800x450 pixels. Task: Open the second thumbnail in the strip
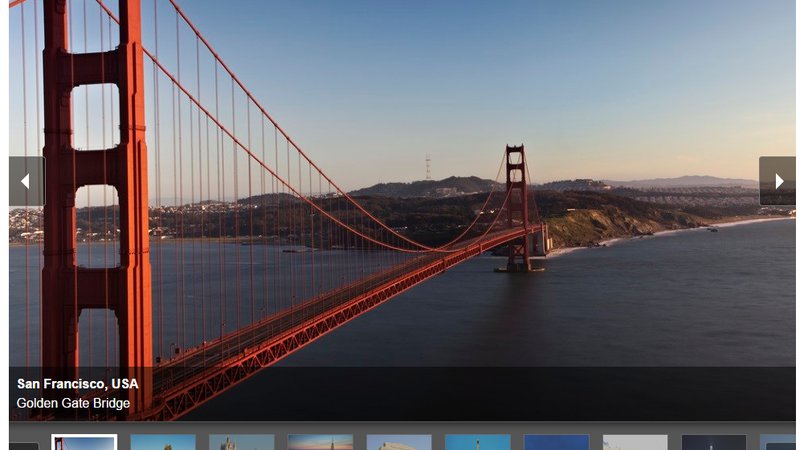click(x=163, y=442)
